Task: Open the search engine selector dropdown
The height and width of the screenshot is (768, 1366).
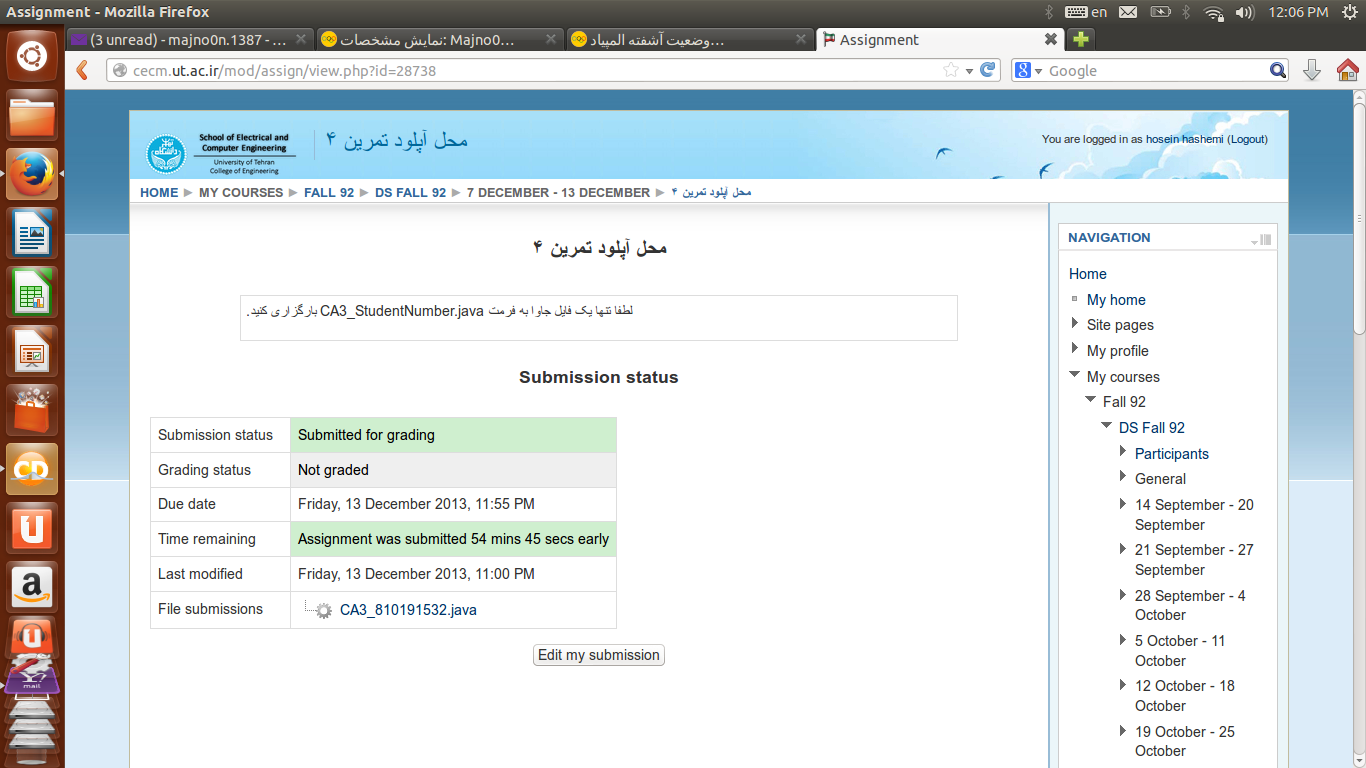Action: 1030,71
